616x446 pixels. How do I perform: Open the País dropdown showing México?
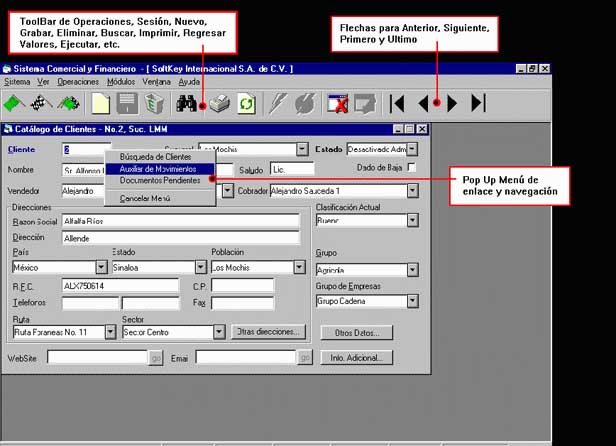coord(101,268)
